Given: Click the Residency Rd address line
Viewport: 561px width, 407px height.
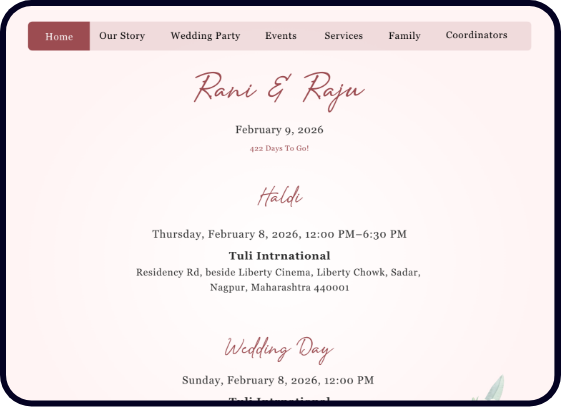Looking at the screenshot, I should point(278,273).
